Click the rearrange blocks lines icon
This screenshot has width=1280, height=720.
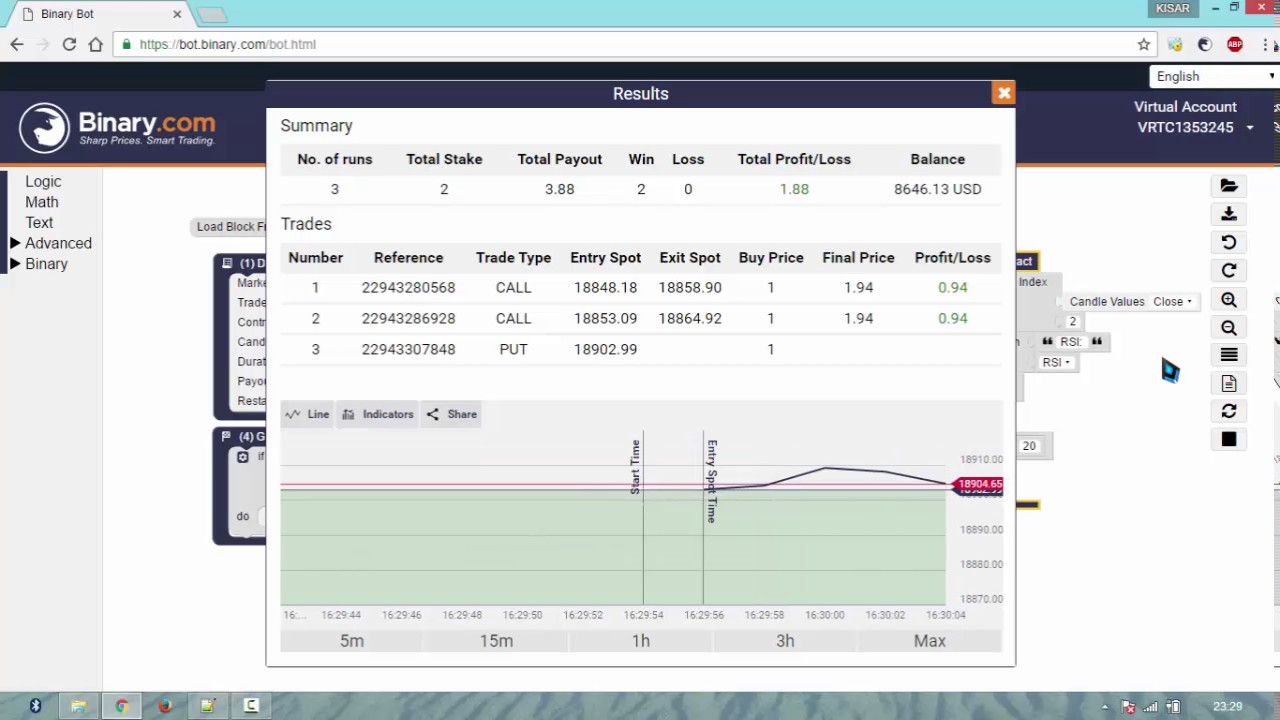point(1229,355)
